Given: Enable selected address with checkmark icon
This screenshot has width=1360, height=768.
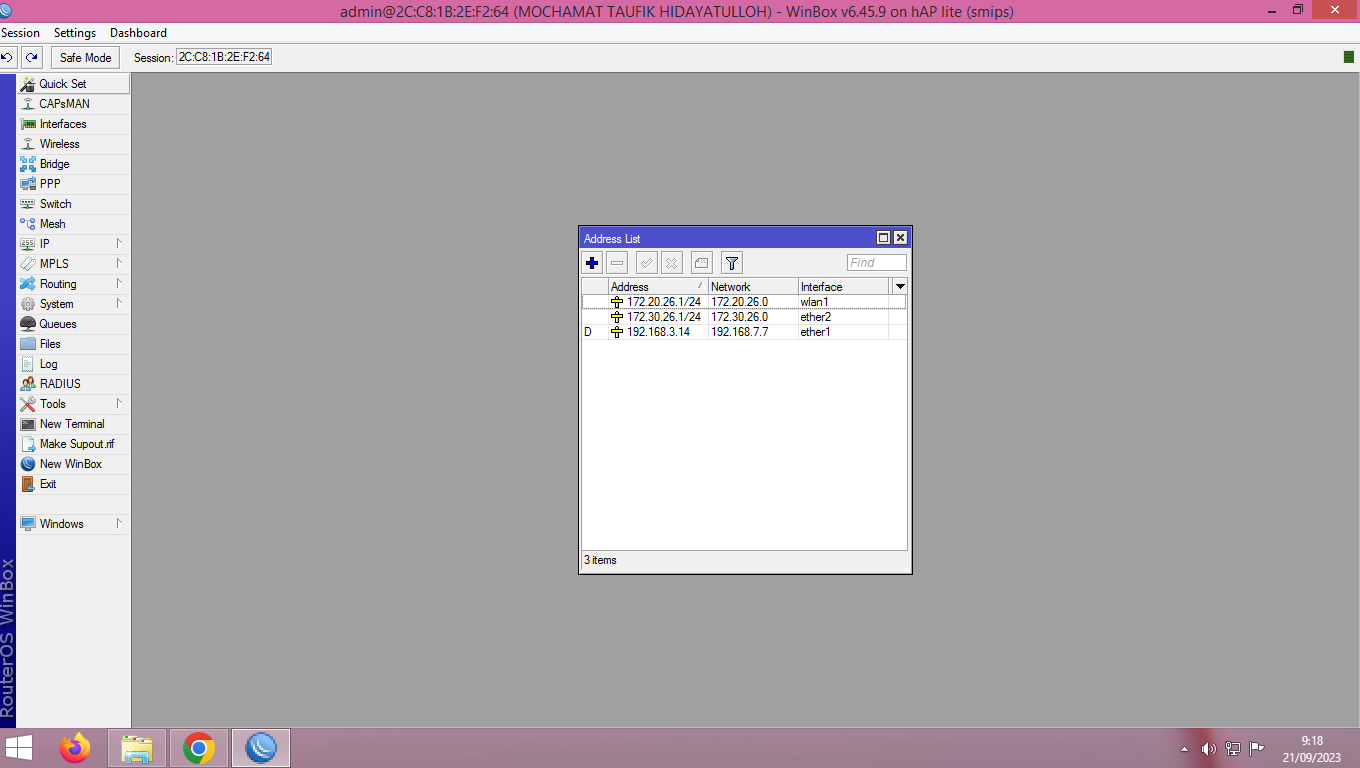Looking at the screenshot, I should coord(647,263).
